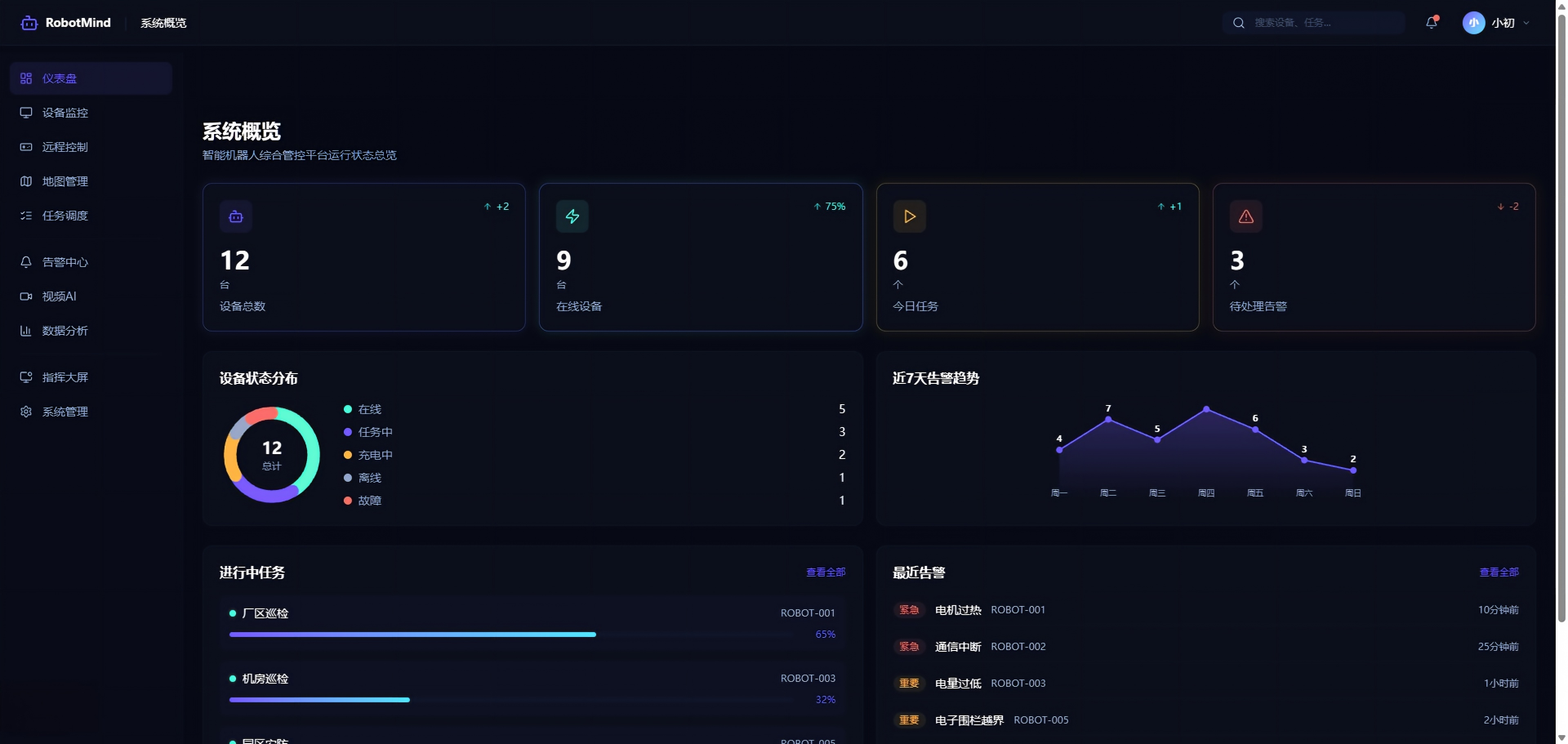Click the 离线 legend color dot
Image resolution: width=1568 pixels, height=744 pixels.
pyautogui.click(x=348, y=478)
